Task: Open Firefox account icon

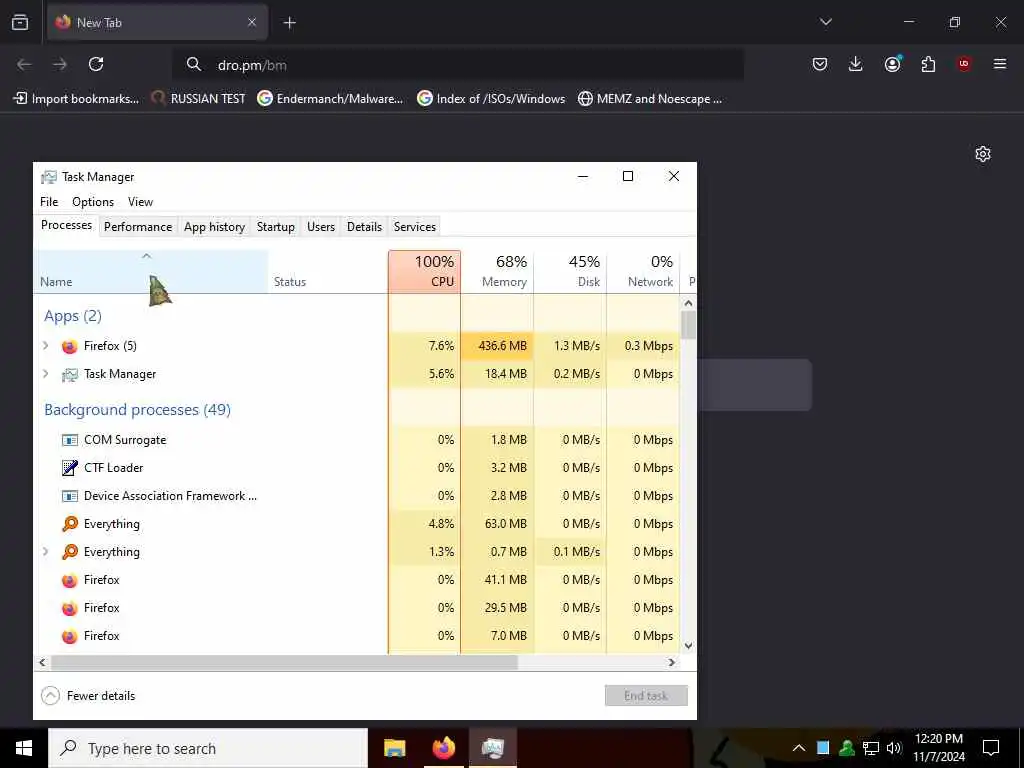Action: (x=893, y=63)
